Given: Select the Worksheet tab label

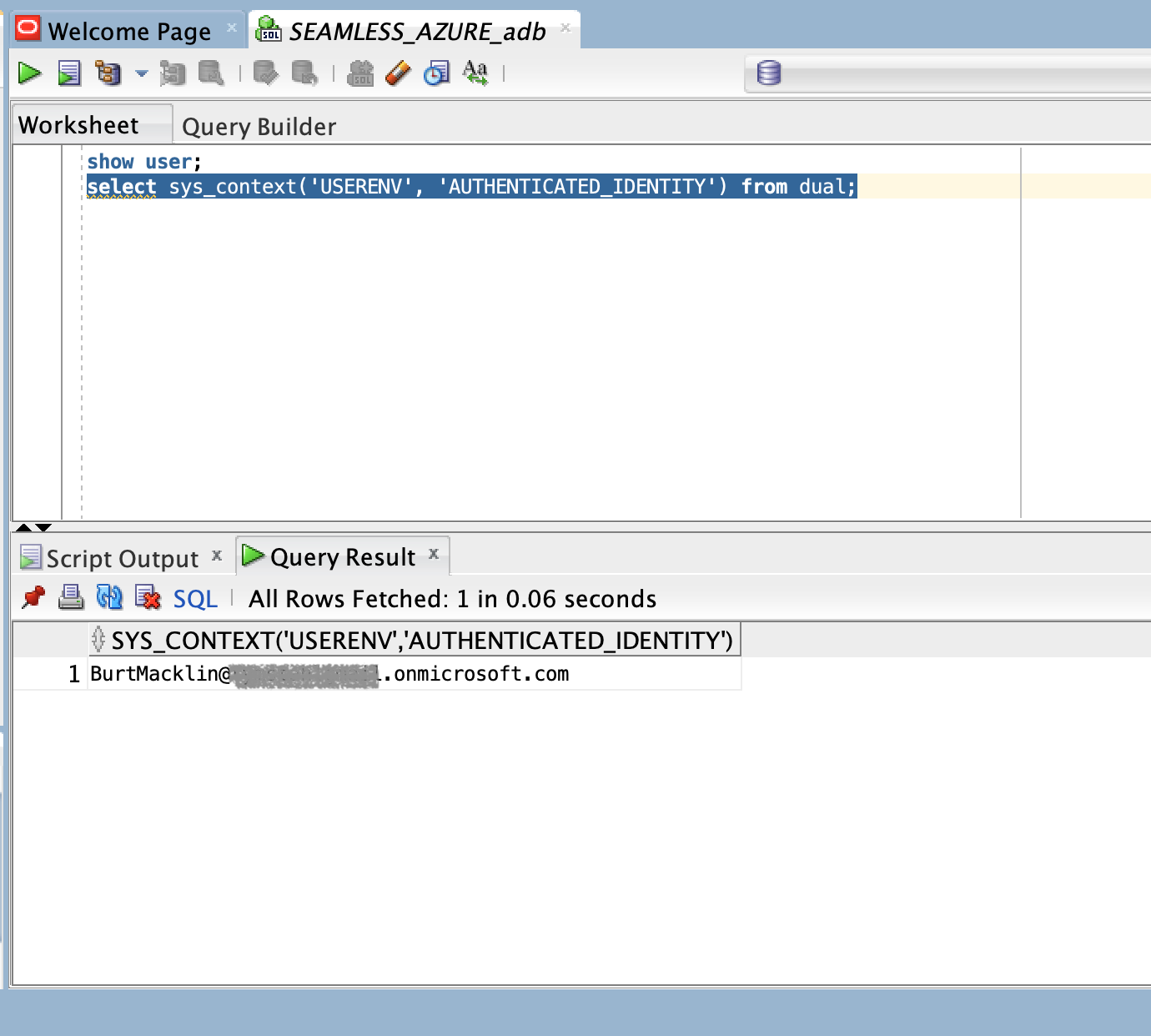Looking at the screenshot, I should point(79,123).
